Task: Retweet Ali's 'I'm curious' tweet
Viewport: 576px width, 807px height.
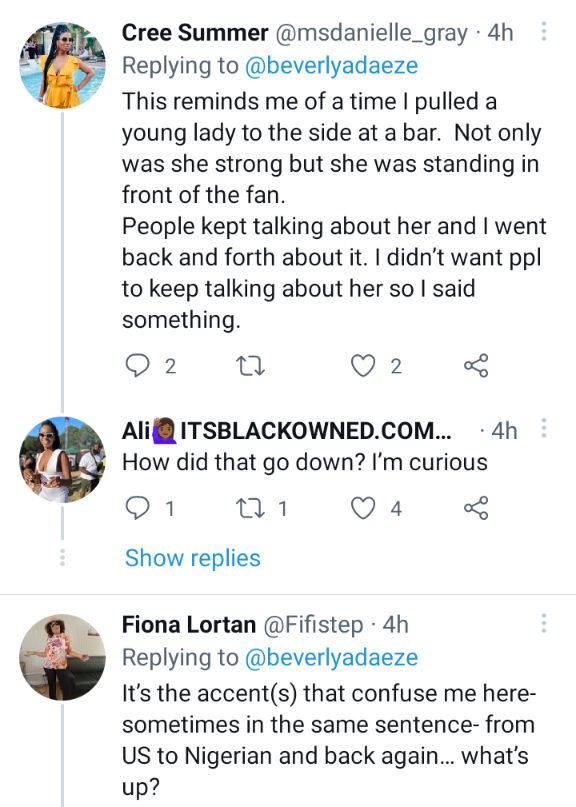Action: (250, 508)
